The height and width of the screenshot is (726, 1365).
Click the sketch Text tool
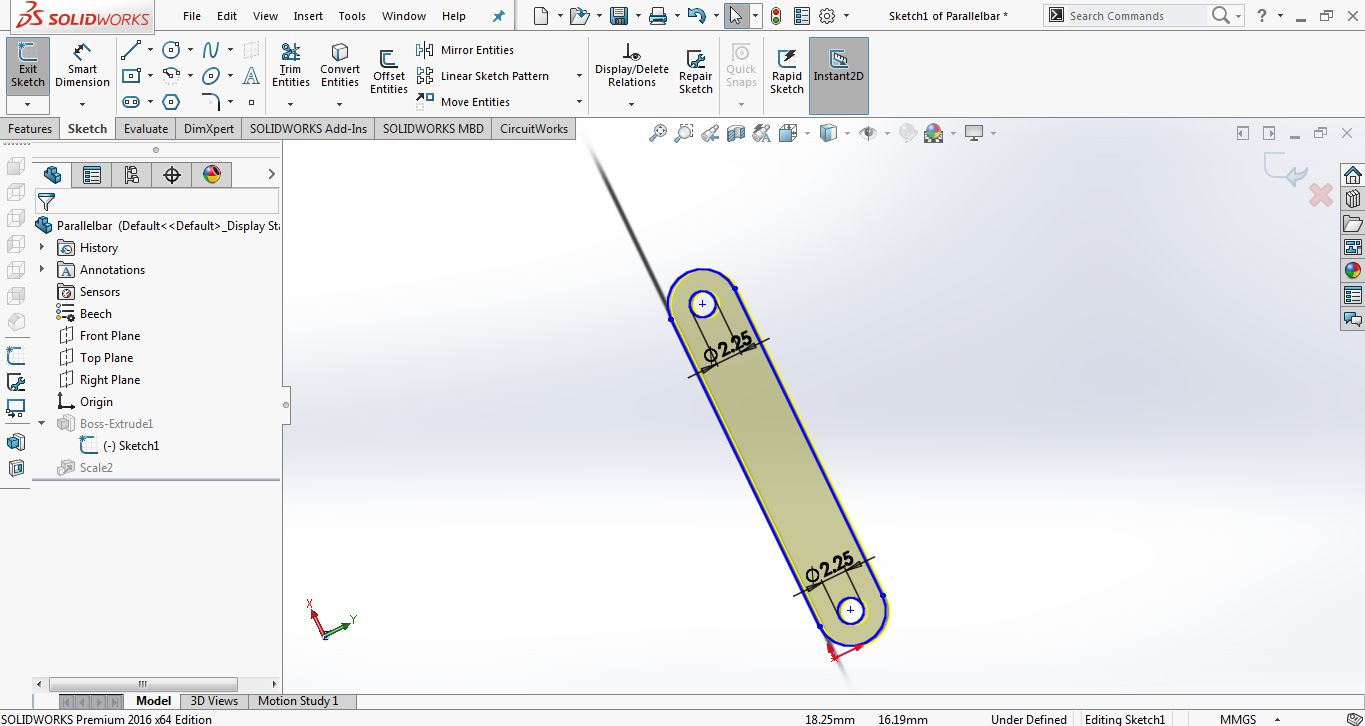(x=251, y=76)
